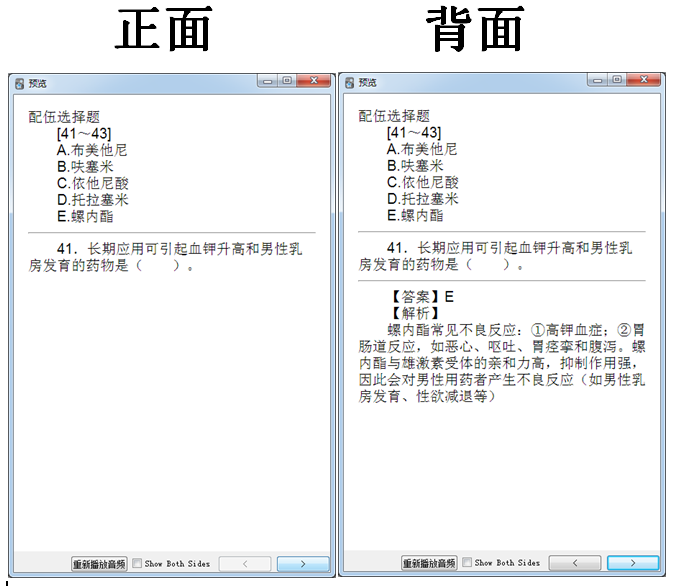
Task: Click the preview window icon in front-side title bar
Action: coord(20,83)
